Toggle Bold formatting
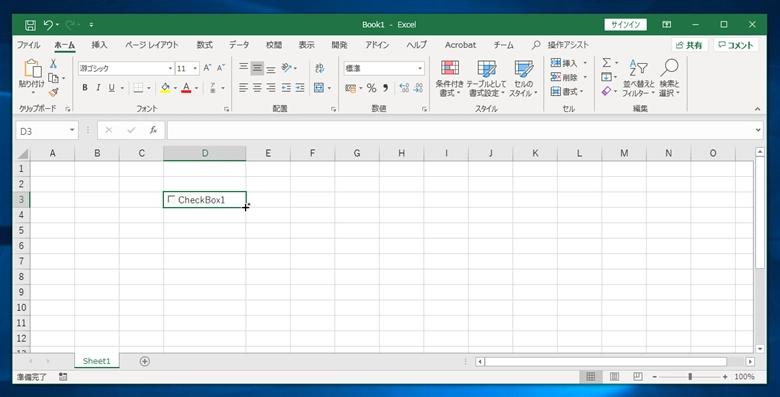 click(85, 88)
